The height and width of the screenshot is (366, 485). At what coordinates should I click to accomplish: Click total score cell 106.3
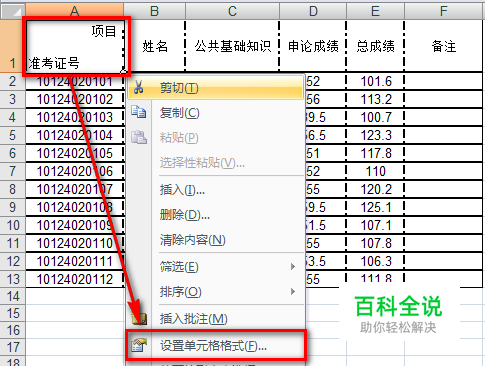tap(375, 261)
